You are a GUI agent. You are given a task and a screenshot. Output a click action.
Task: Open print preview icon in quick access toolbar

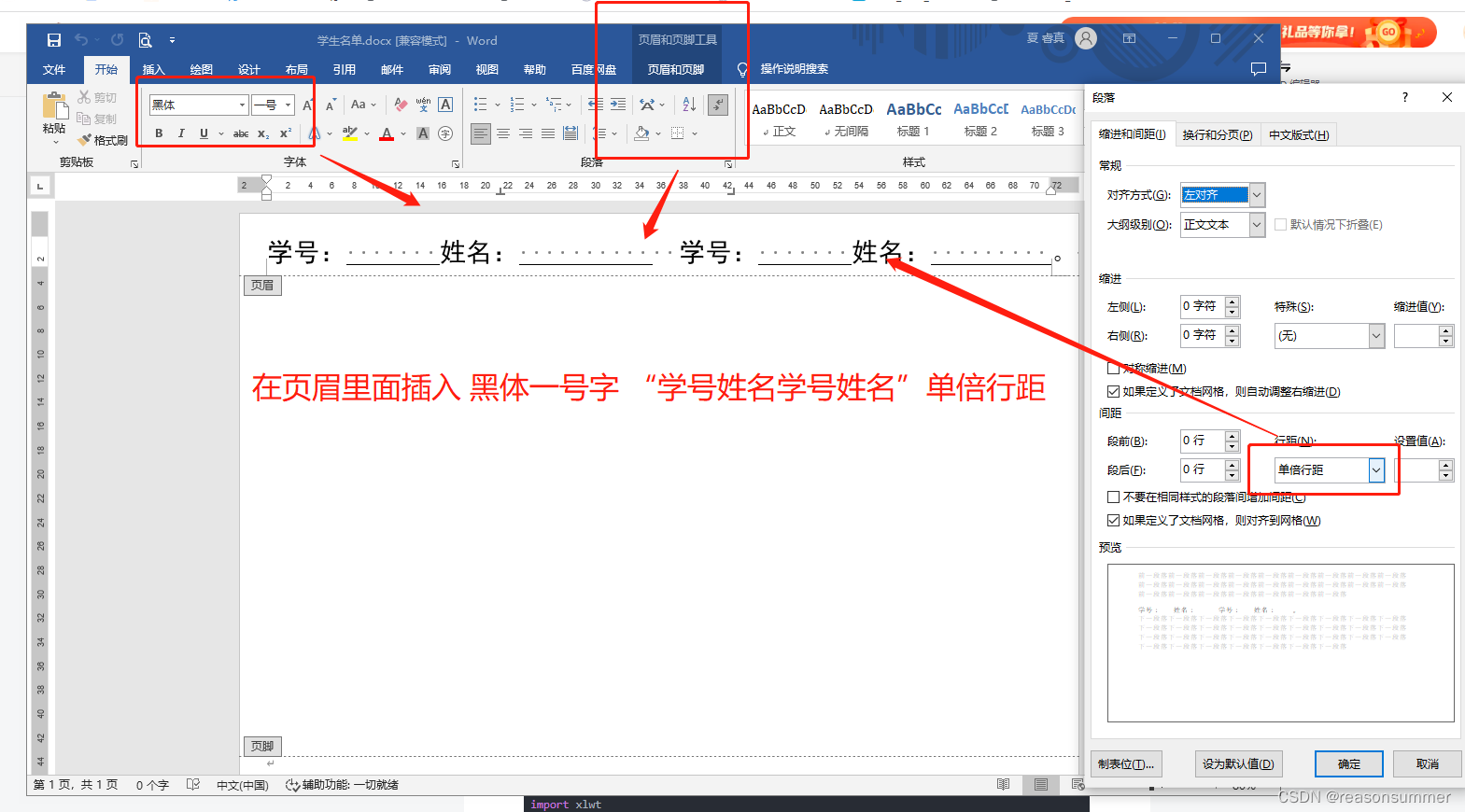pos(145,40)
